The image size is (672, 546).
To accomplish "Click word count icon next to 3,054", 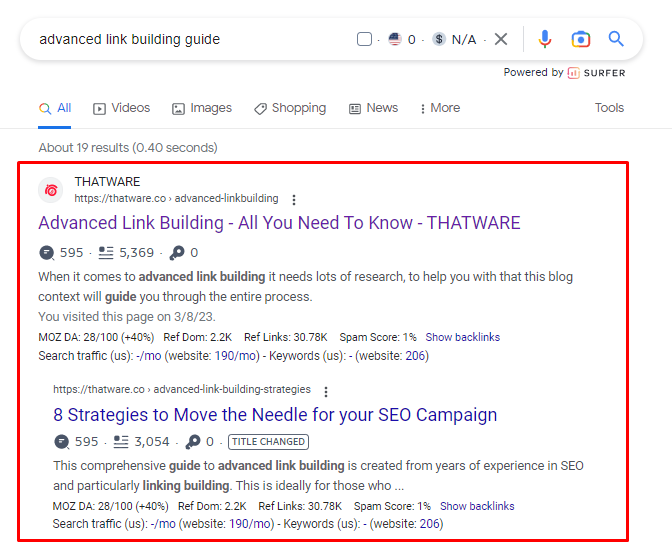I will coord(121,442).
